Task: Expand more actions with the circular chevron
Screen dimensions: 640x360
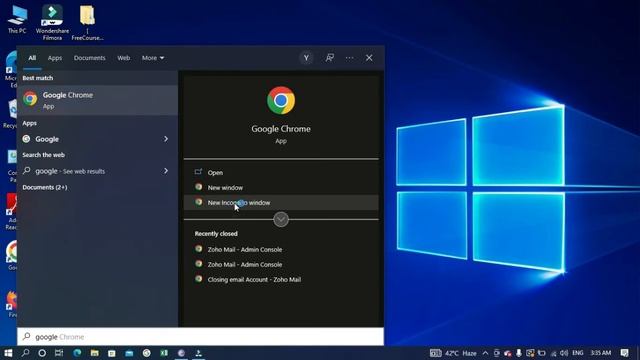Action: [x=281, y=220]
